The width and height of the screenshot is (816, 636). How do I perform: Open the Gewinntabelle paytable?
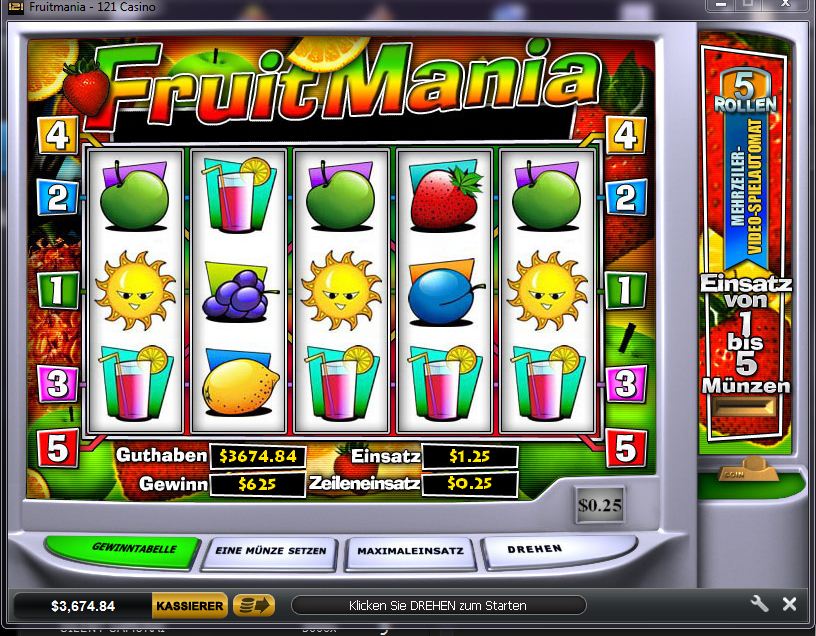[x=123, y=551]
